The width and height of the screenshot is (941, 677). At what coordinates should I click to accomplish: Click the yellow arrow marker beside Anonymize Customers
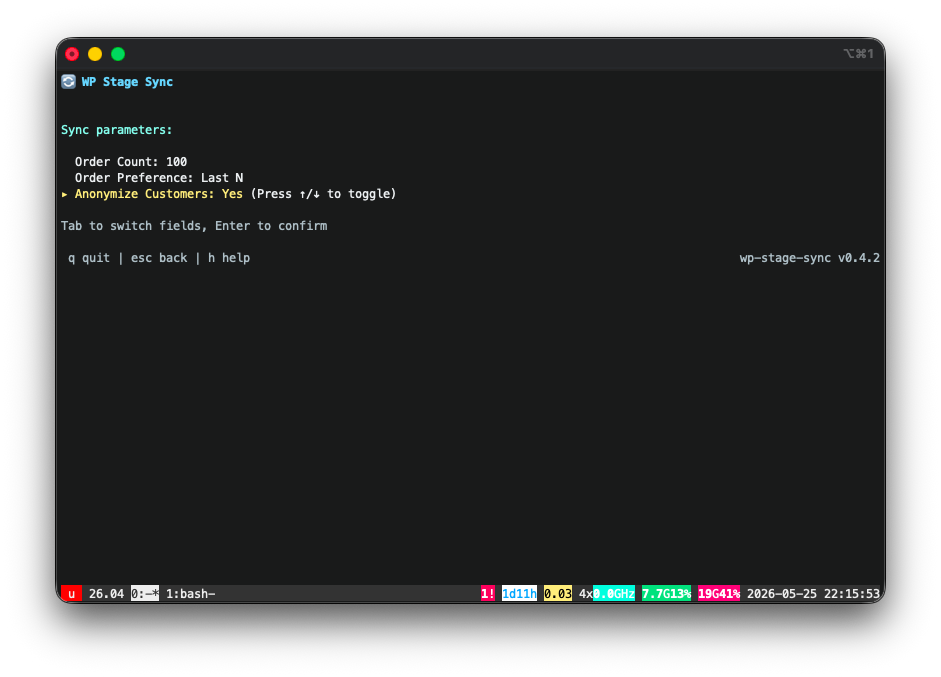pos(64,194)
